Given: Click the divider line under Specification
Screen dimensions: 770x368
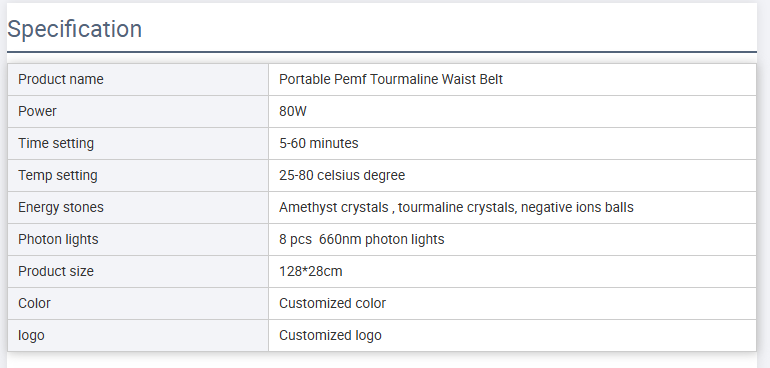Looking at the screenshot, I should (x=382, y=52).
